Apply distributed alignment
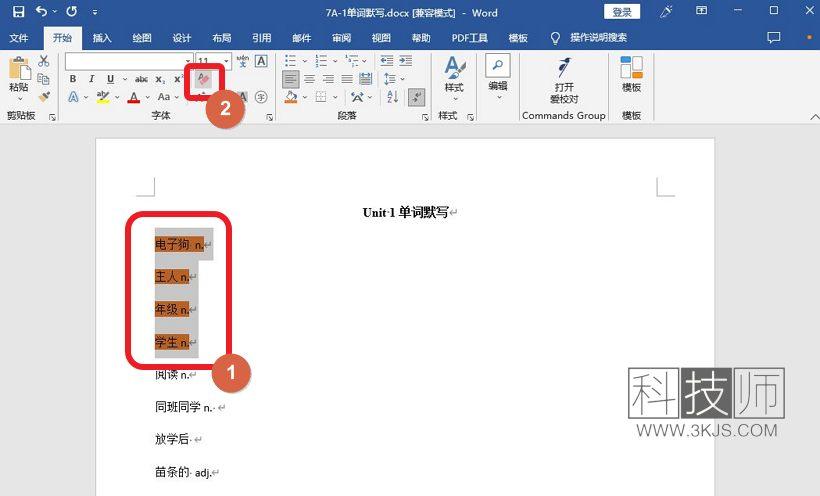This screenshot has height=496, width=820. coord(366,79)
